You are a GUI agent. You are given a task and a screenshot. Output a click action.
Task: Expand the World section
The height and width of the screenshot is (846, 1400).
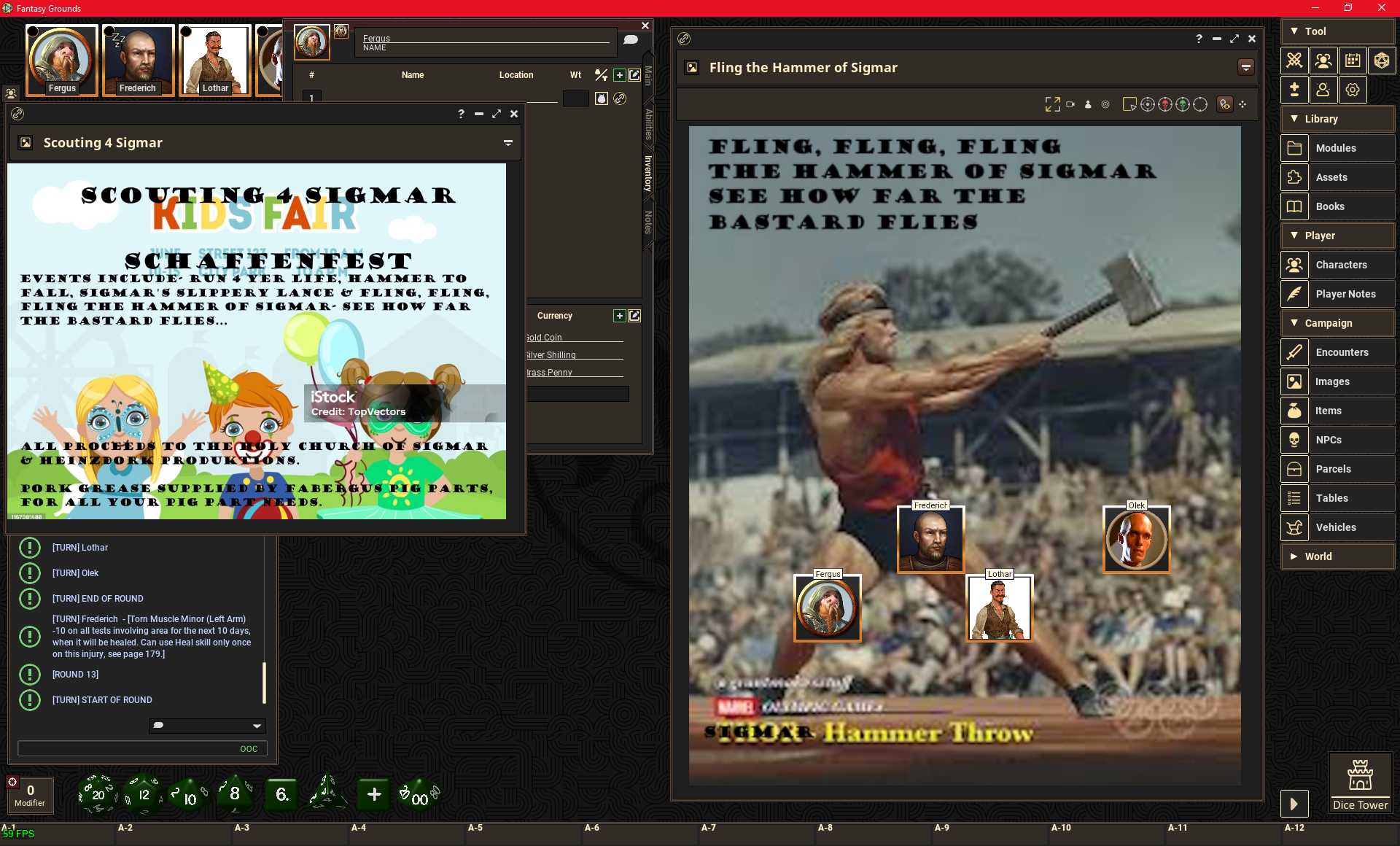pyautogui.click(x=1337, y=556)
